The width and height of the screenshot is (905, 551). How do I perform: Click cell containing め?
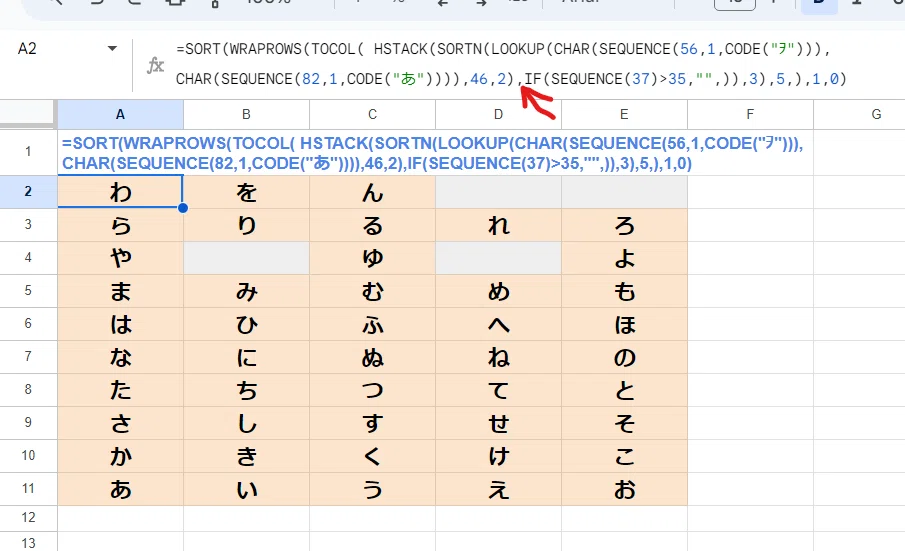point(498,290)
